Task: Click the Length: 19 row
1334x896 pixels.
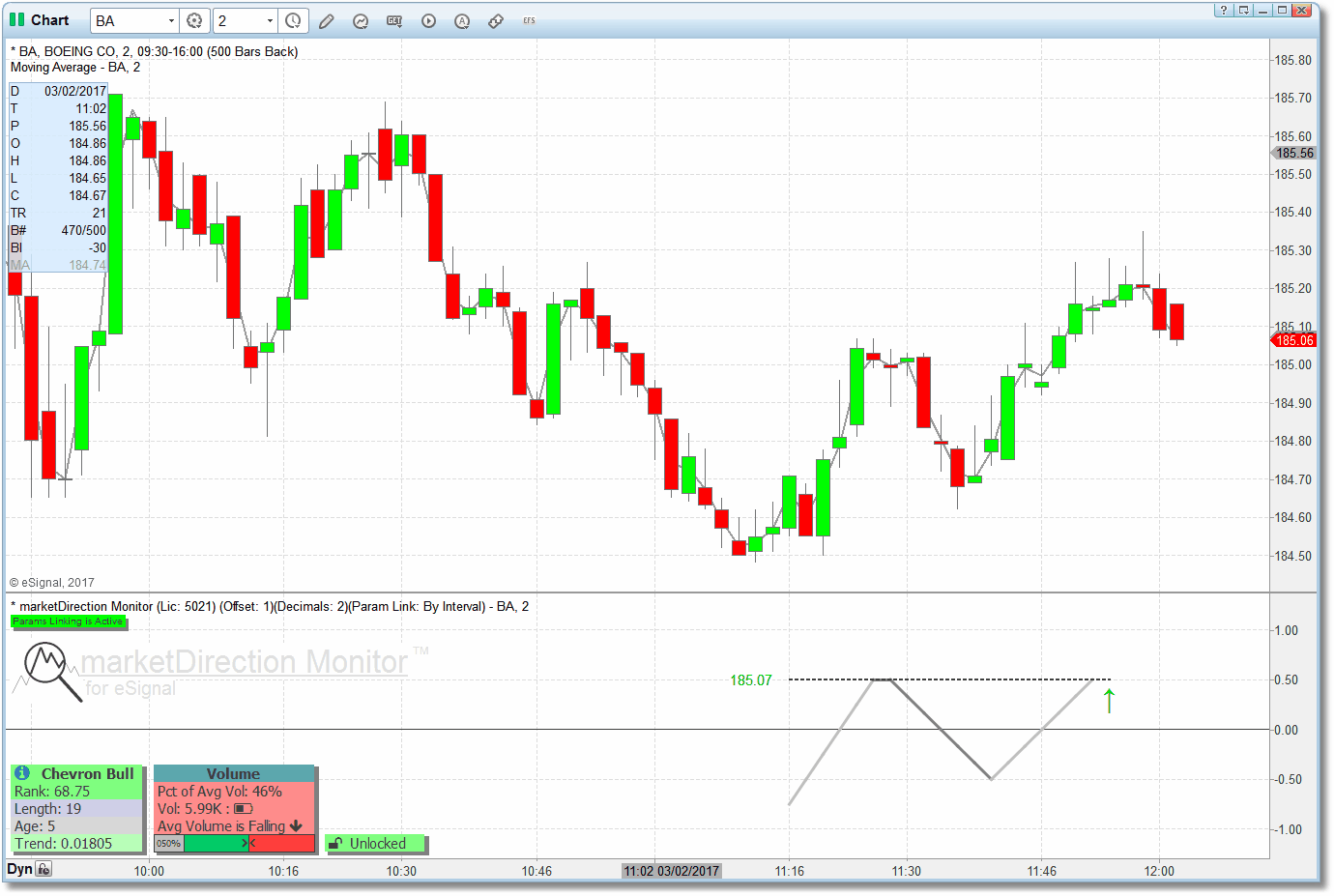Action: (77, 809)
